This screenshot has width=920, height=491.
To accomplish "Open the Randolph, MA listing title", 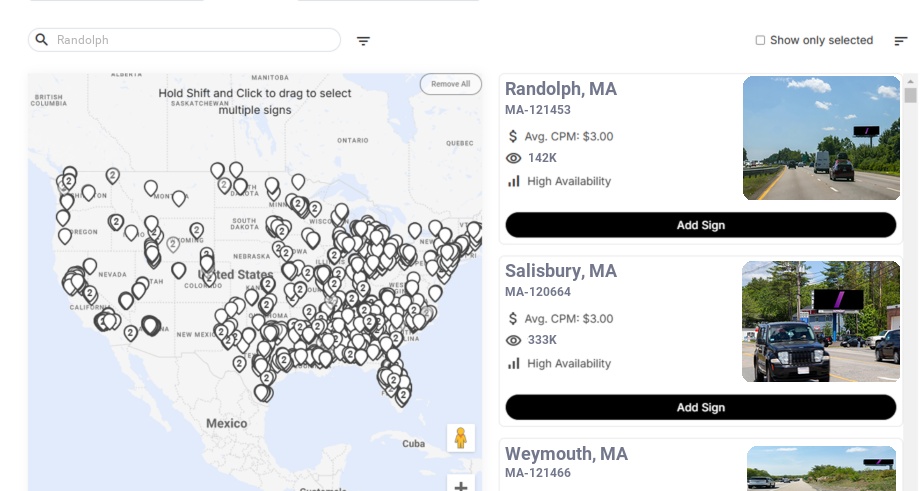I will click(561, 89).
